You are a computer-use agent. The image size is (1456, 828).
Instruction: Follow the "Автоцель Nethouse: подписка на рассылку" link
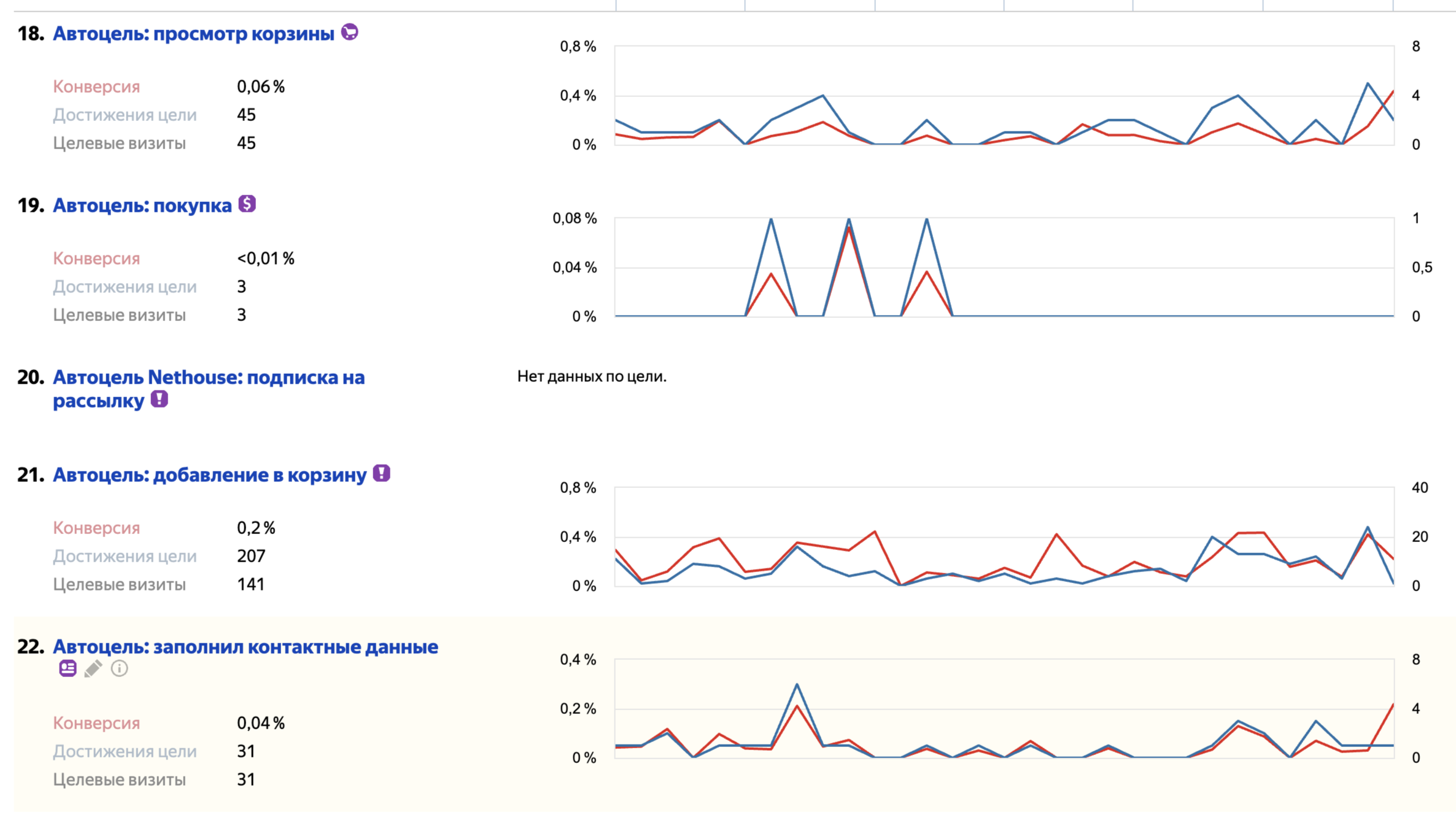(209, 377)
